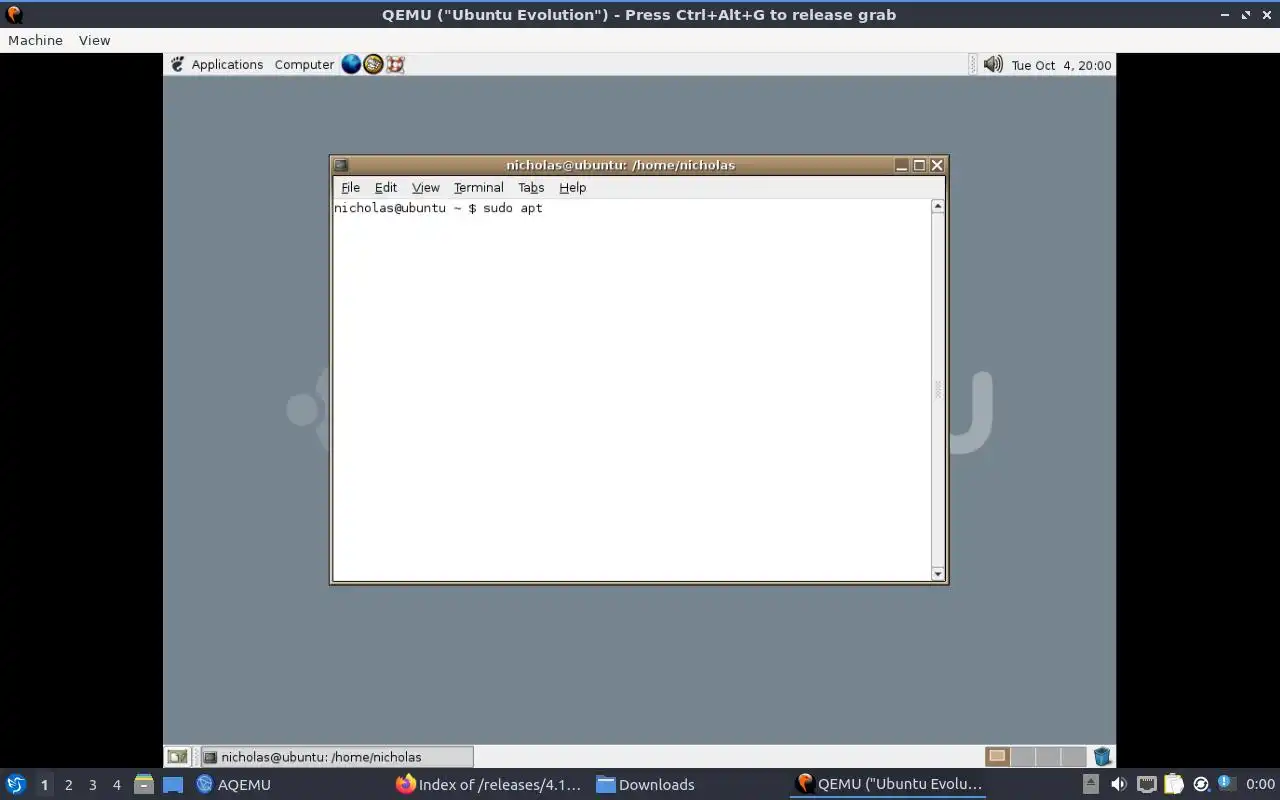Open the terminal Tabs menu

tap(531, 187)
